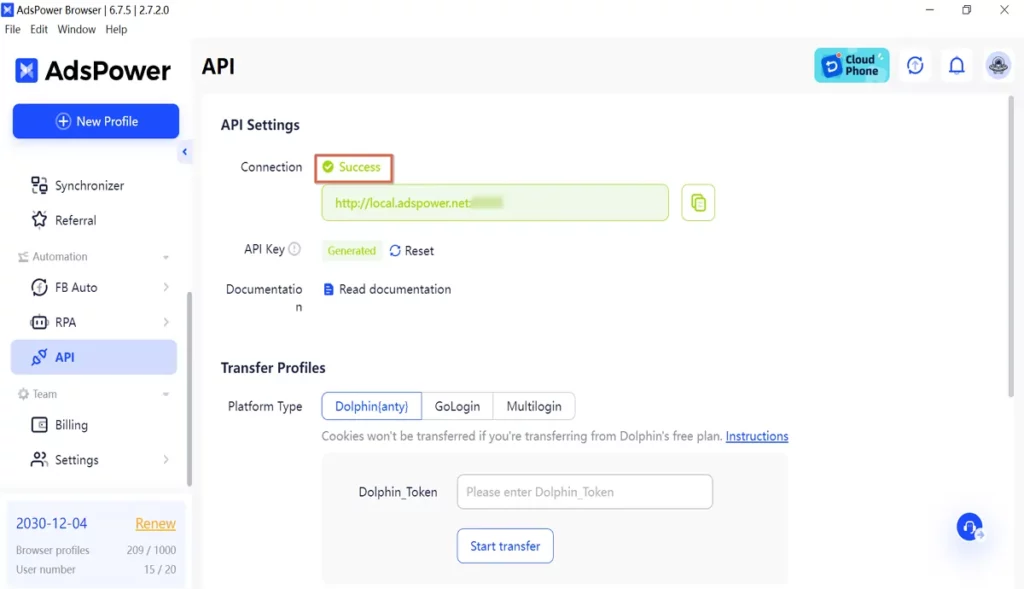Viewport: 1024px width, 589px height.
Task: Switch to the GoLogin platform tab
Action: coord(457,406)
